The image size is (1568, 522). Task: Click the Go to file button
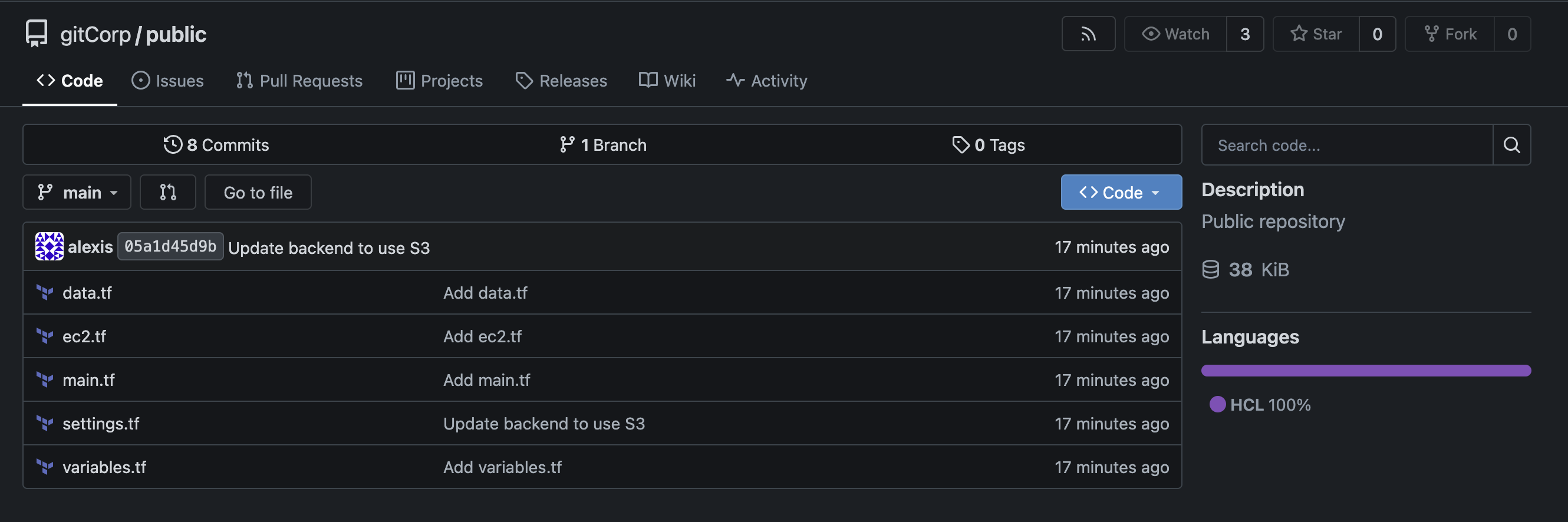point(258,192)
